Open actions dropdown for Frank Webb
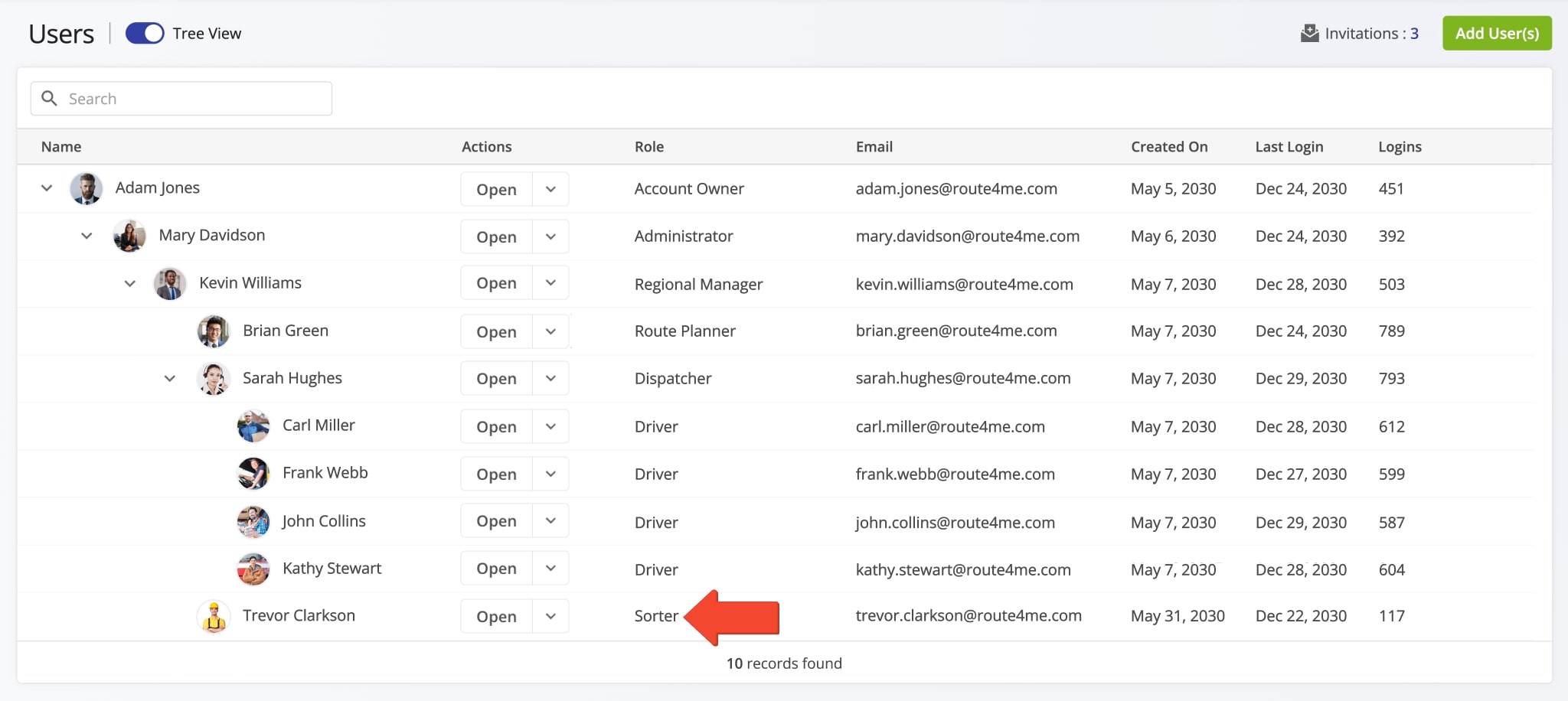 click(x=550, y=474)
